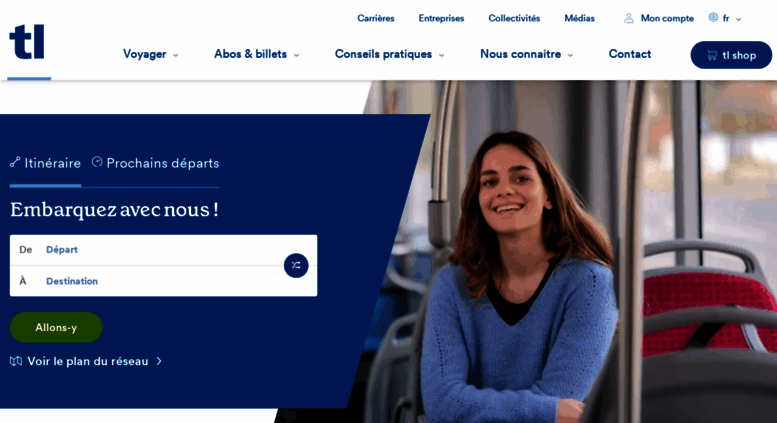777x423 pixels.
Task: Swap departure and destination with shuffle icon
Action: [296, 265]
